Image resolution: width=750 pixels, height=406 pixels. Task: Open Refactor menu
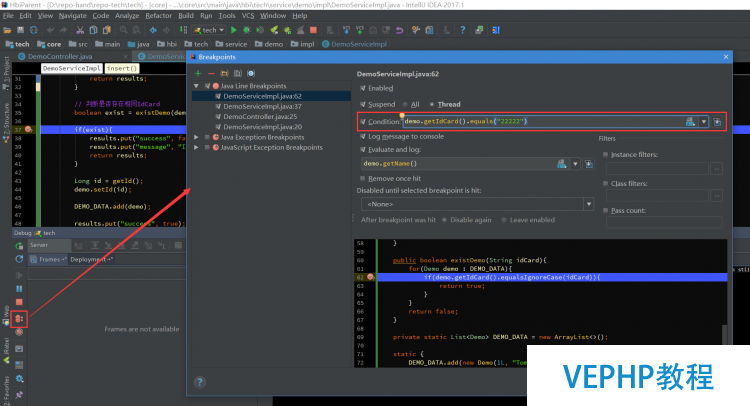158,16
